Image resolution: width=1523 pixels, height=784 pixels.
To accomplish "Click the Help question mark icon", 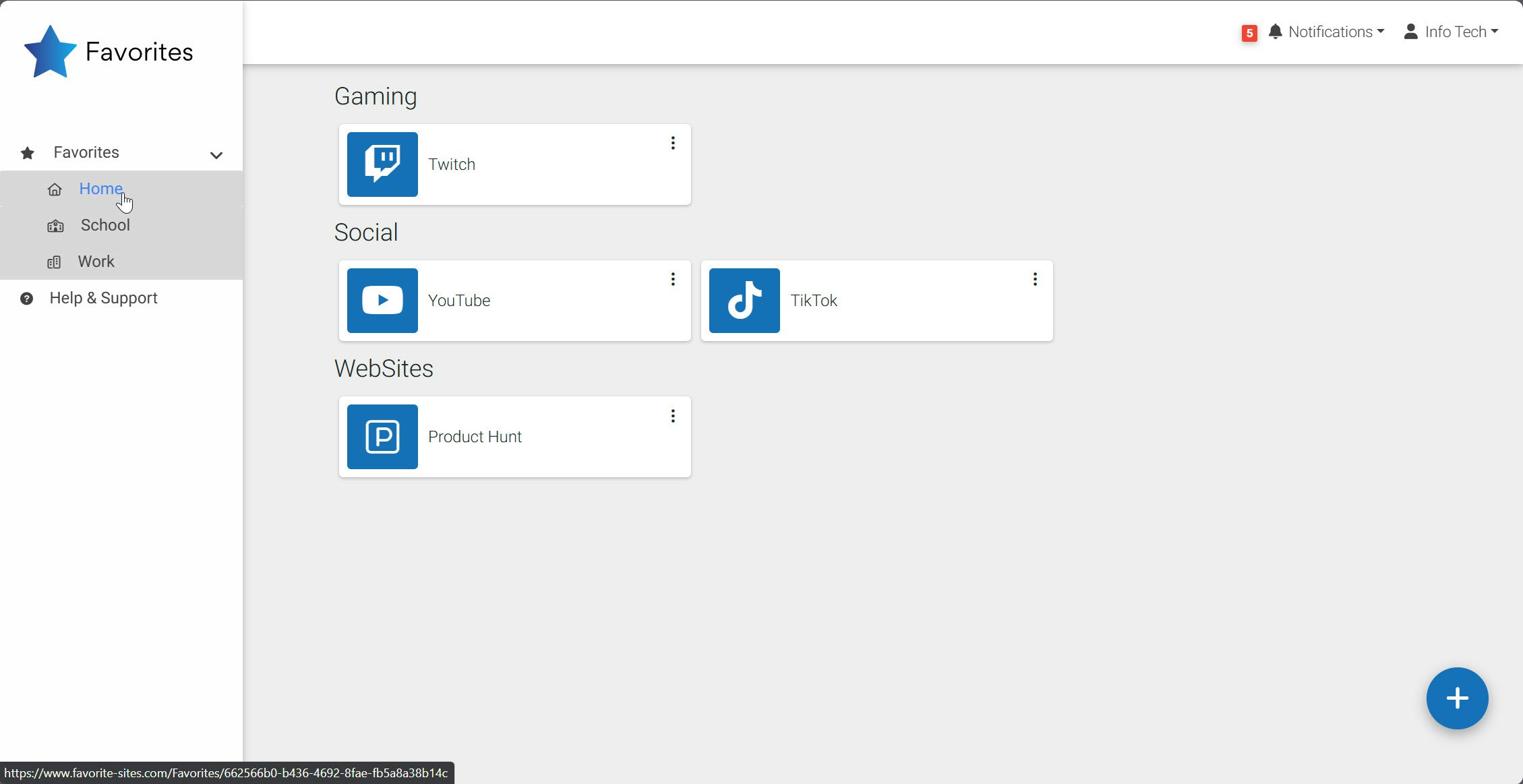I will click(x=26, y=299).
